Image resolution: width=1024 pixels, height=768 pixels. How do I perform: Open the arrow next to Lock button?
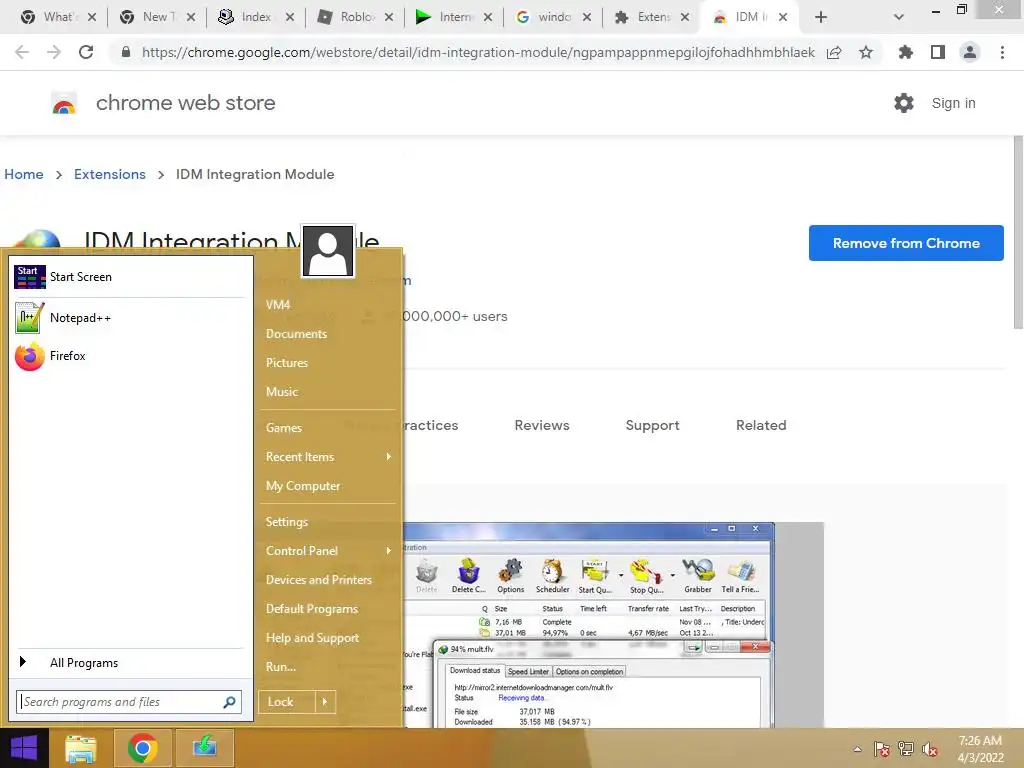point(325,702)
